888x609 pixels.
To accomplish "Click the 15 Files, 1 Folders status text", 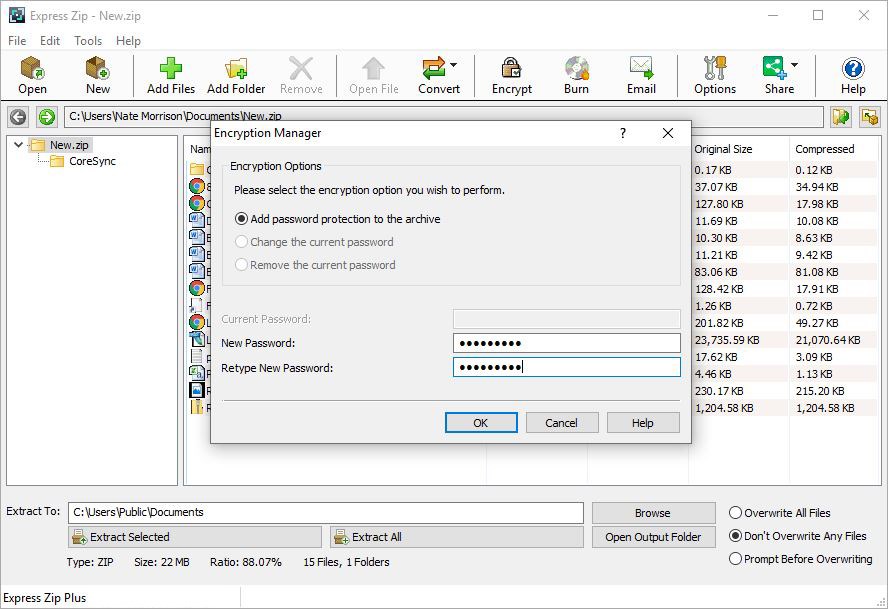I will coord(346,562).
